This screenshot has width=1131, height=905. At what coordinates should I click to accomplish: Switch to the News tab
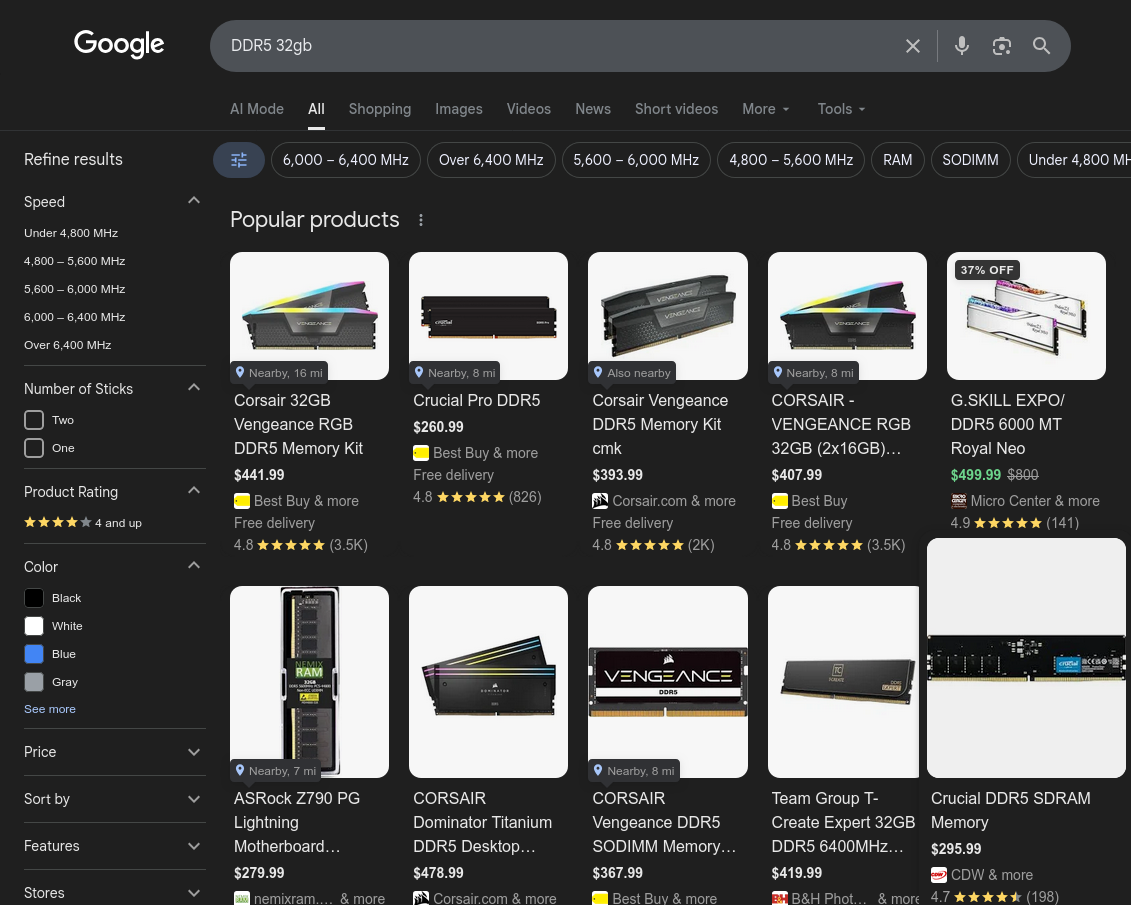[x=593, y=109]
